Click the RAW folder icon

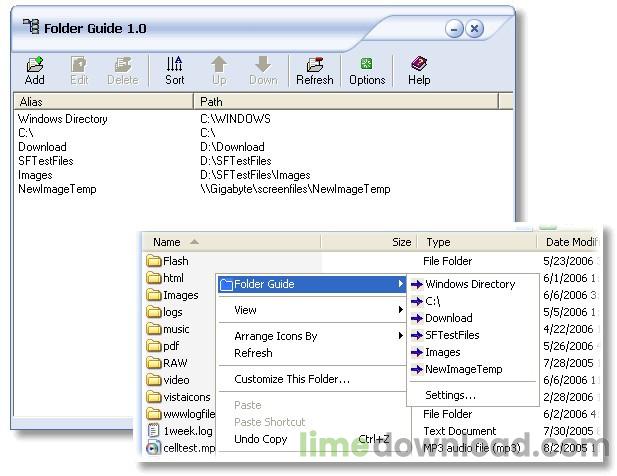(x=154, y=363)
